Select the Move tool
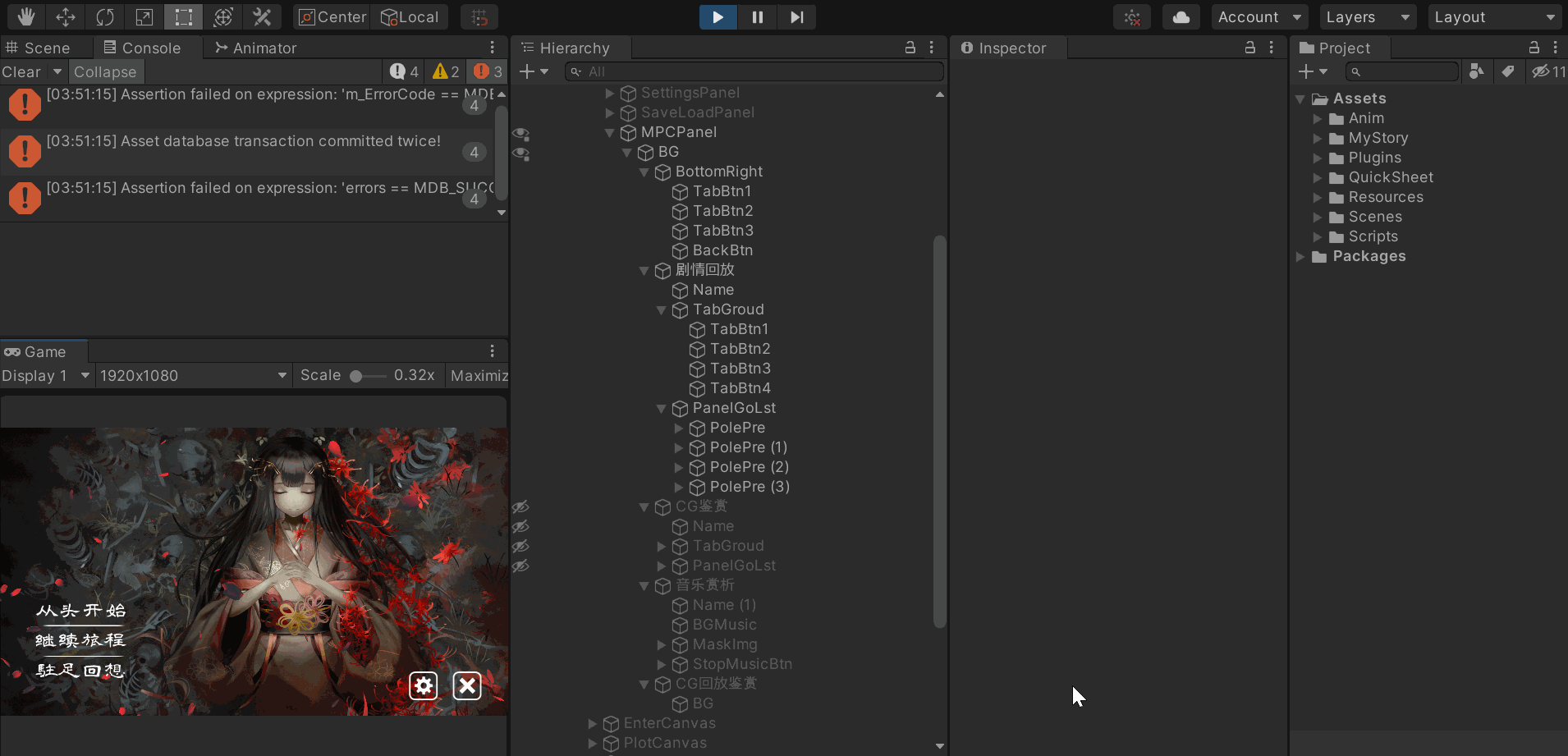This screenshot has height=756, width=1568. point(65,16)
